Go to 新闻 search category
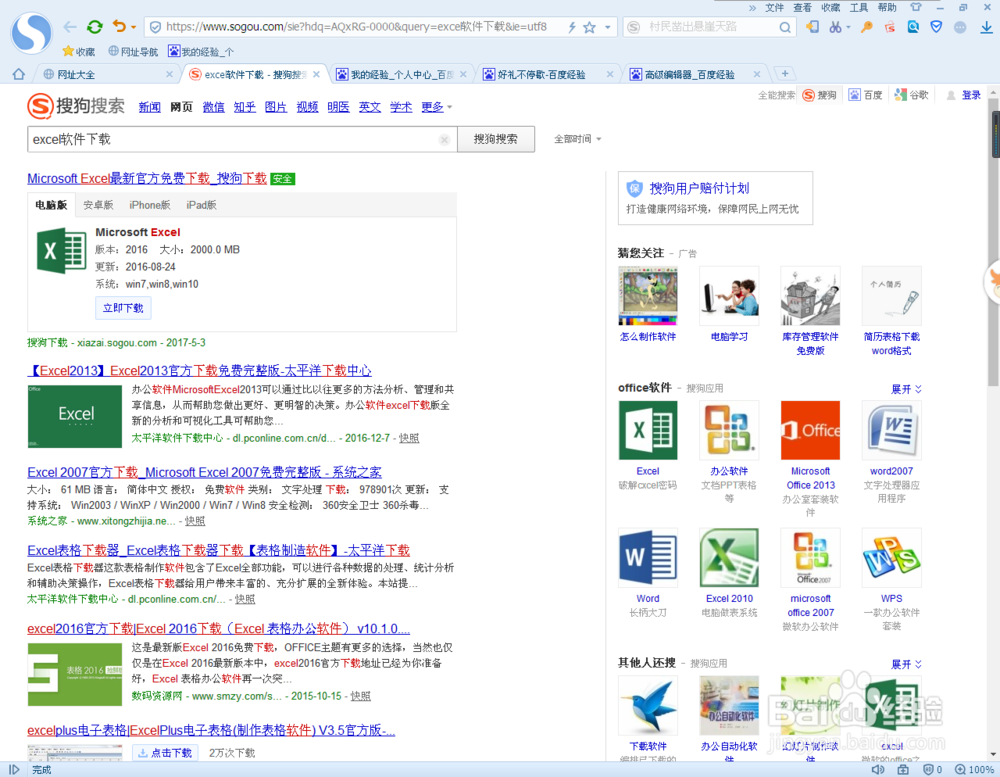 click(149, 107)
